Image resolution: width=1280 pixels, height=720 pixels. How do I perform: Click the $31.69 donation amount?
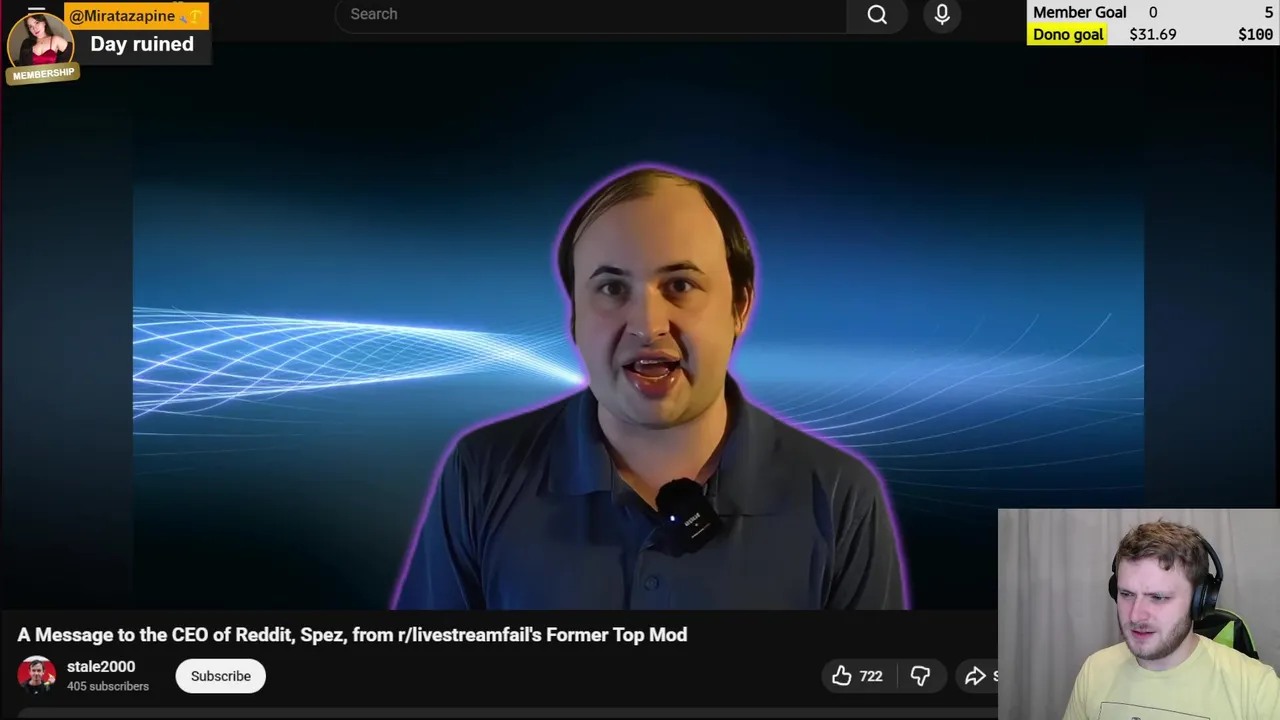(1153, 34)
